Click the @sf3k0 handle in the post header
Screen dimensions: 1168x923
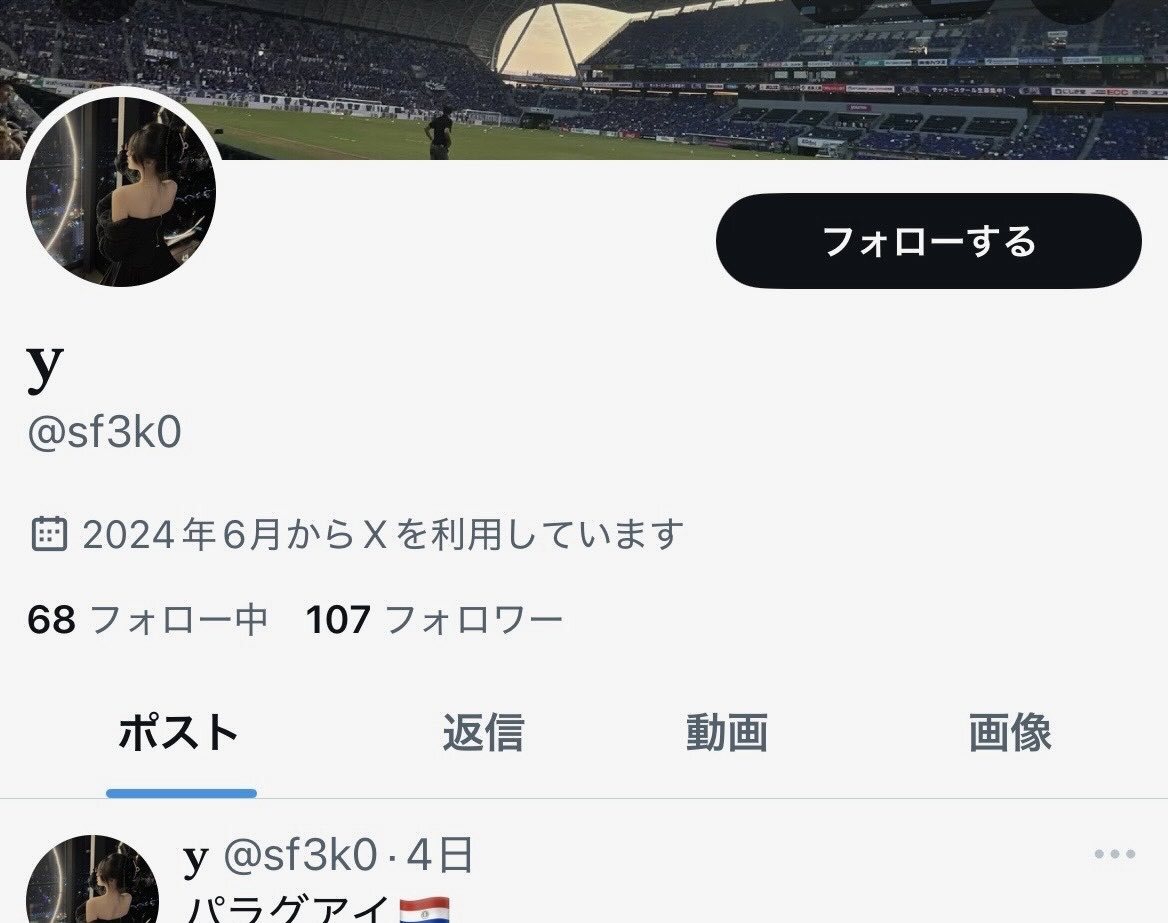click(x=300, y=854)
